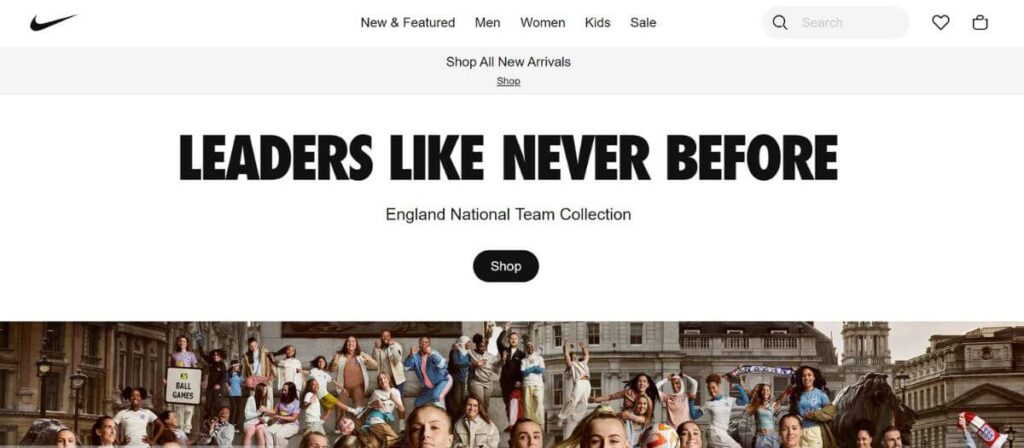The image size is (1024, 448).
Task: Click the search magnifying glass icon
Action: point(780,23)
